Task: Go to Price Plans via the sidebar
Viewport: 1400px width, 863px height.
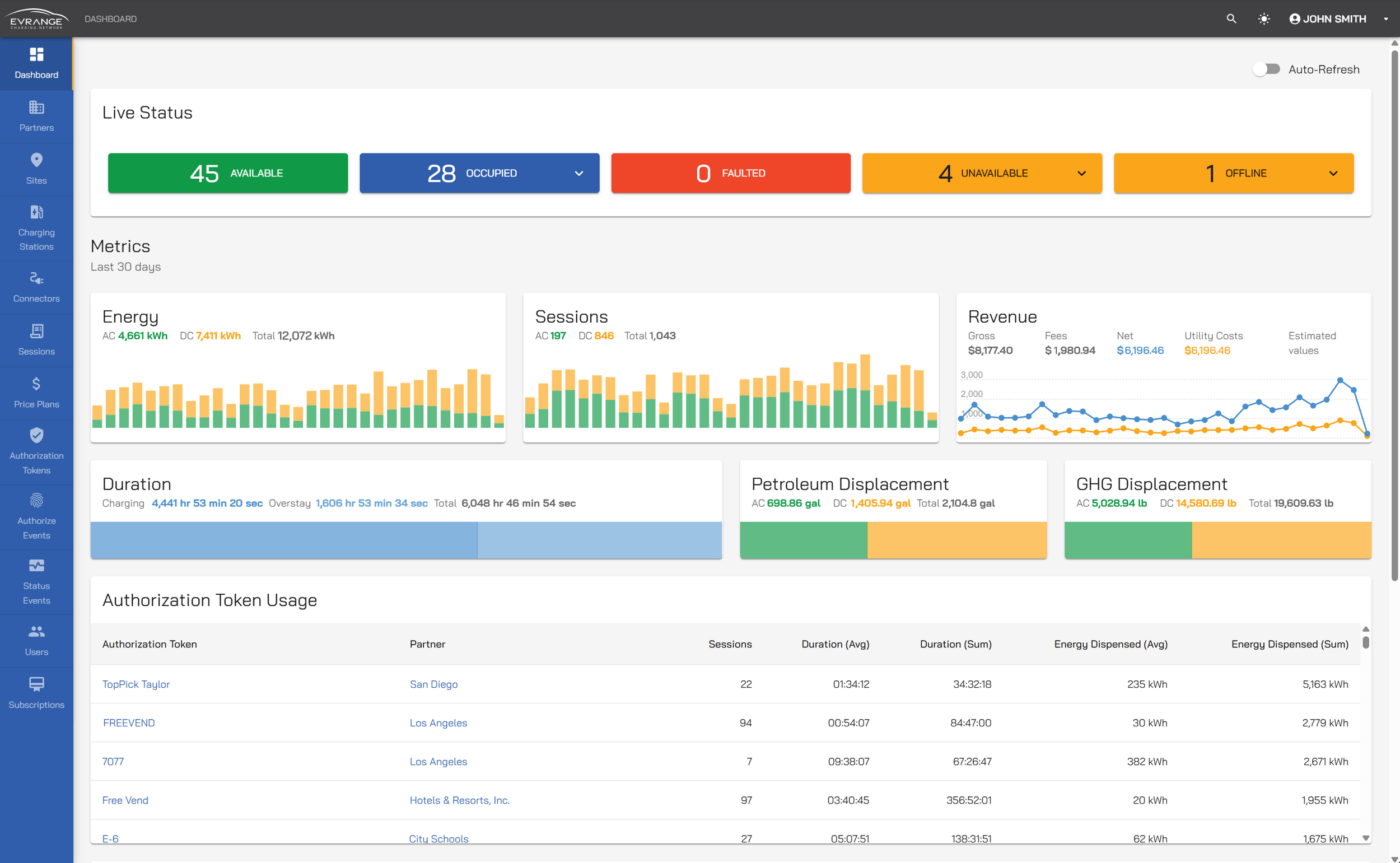Action: [x=36, y=392]
